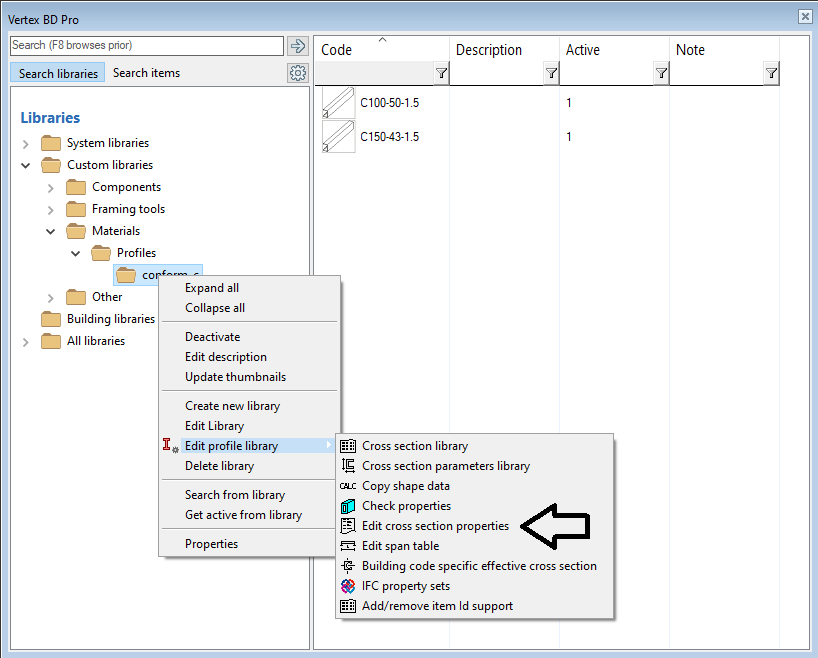Click the Active column filter icon
The width and height of the screenshot is (818, 658).
(661, 74)
